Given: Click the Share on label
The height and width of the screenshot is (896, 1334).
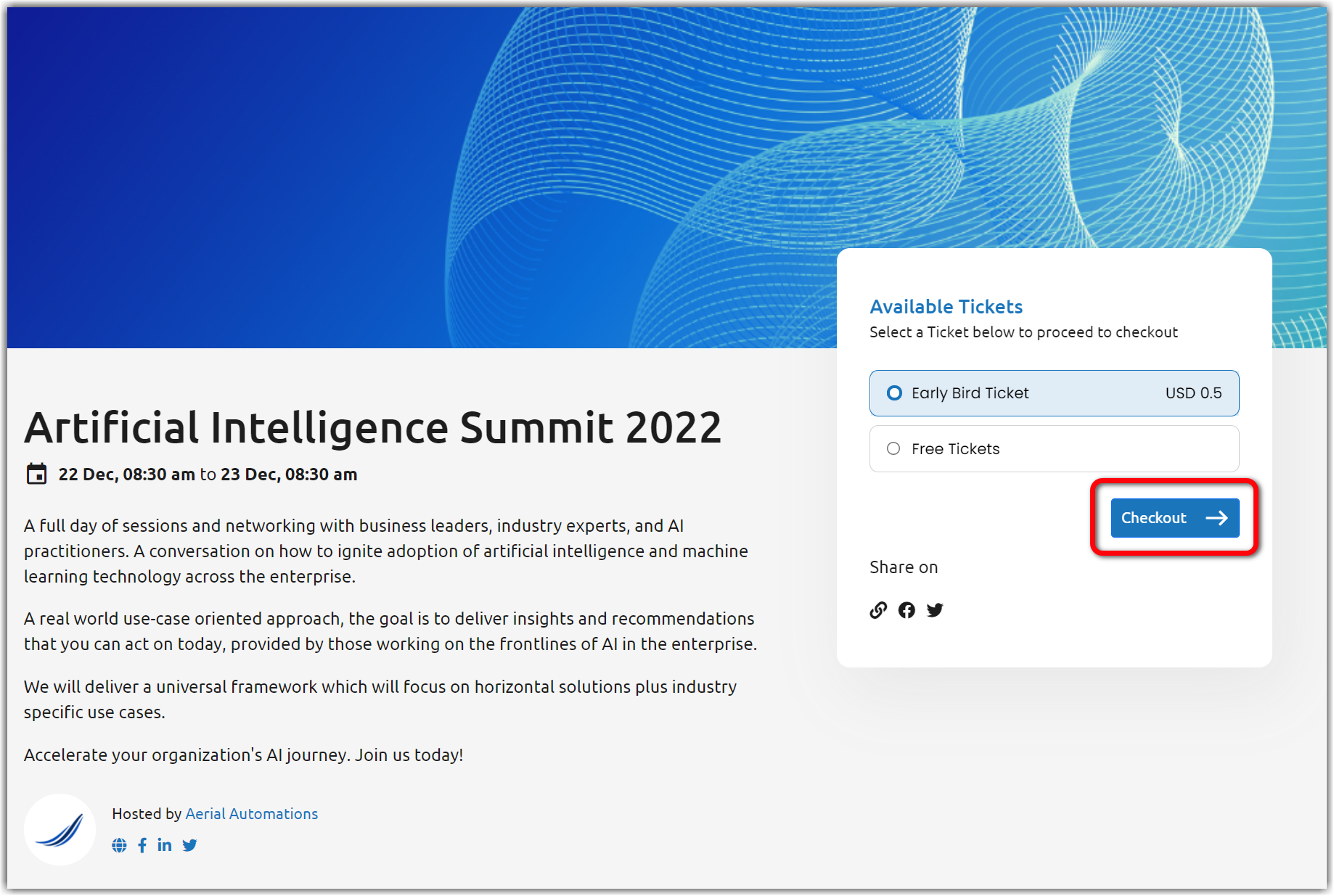Looking at the screenshot, I should (904, 567).
